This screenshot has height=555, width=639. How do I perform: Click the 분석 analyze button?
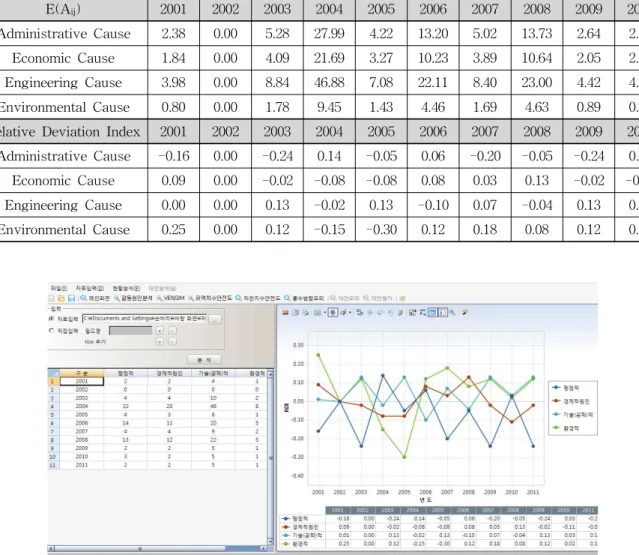point(204,360)
